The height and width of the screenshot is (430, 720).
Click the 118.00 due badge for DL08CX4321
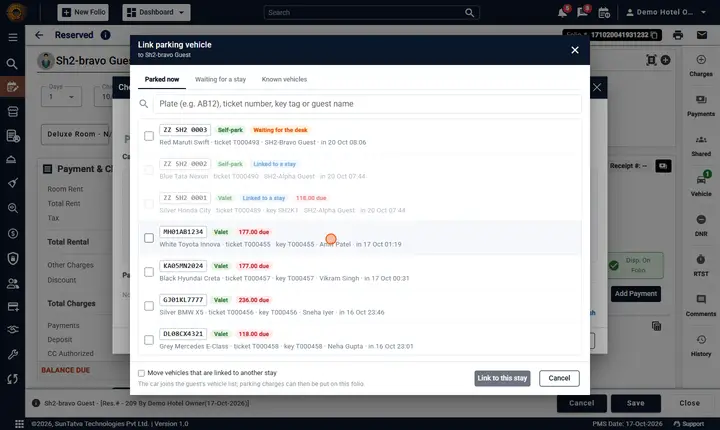tap(253, 334)
